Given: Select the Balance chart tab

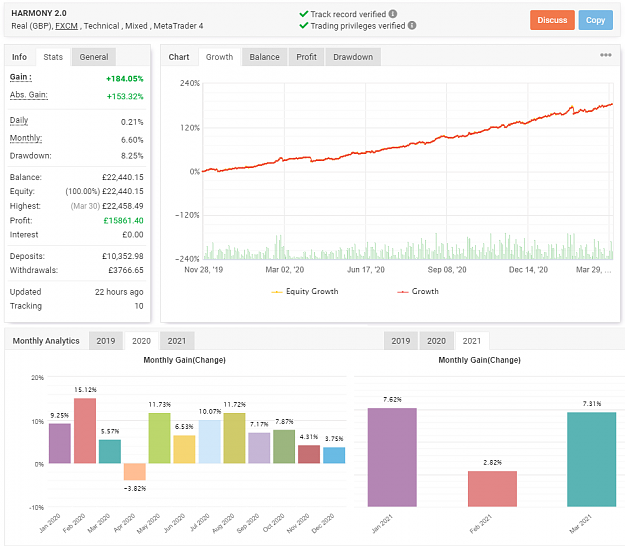Looking at the screenshot, I should (x=264, y=57).
